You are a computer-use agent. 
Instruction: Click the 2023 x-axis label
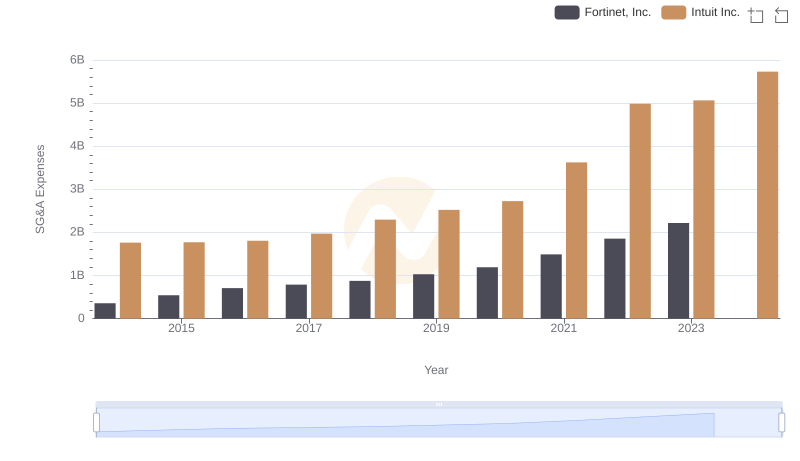coord(691,328)
